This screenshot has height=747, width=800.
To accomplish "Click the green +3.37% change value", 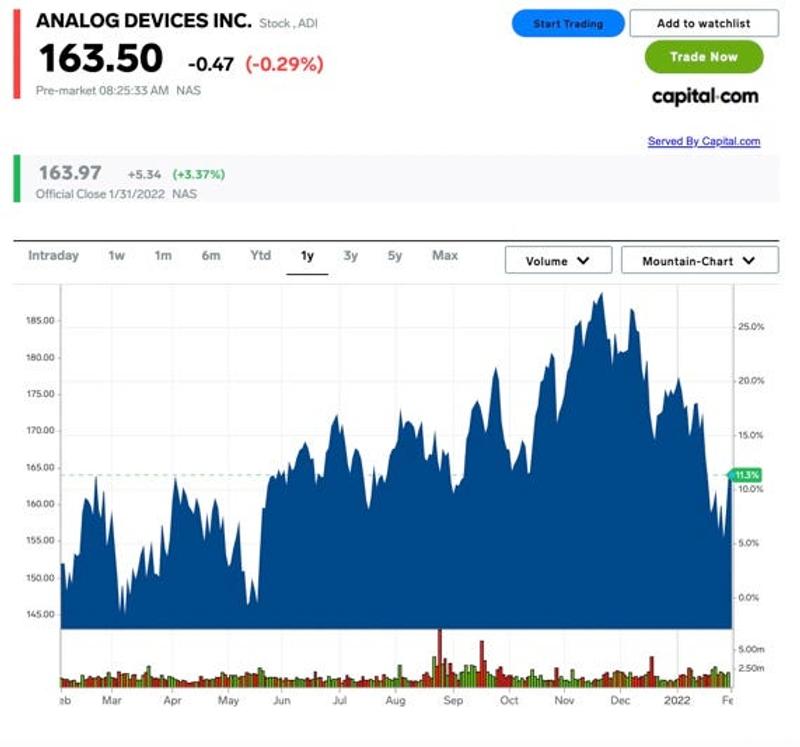I will [199, 175].
